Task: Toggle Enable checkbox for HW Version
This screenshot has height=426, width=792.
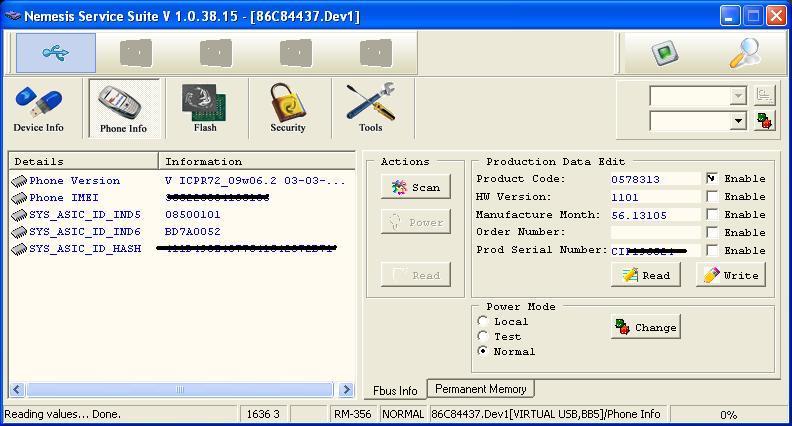Action: coord(712,196)
